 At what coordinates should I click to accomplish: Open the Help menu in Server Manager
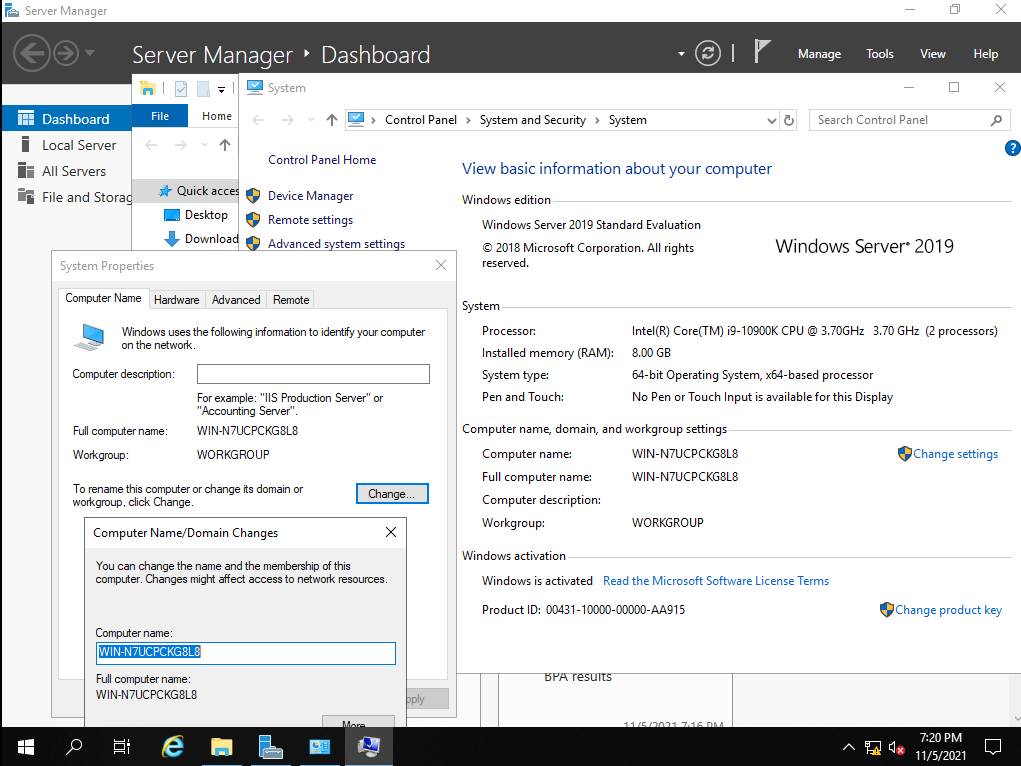coord(985,54)
